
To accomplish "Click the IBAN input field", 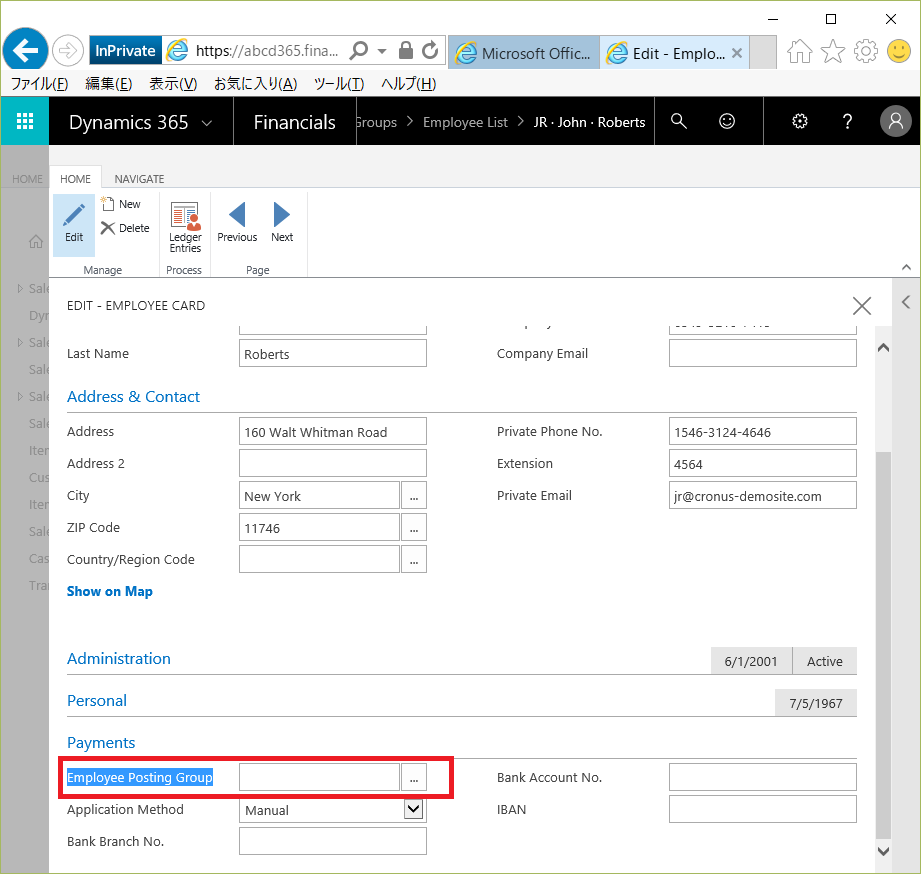I will 762,809.
